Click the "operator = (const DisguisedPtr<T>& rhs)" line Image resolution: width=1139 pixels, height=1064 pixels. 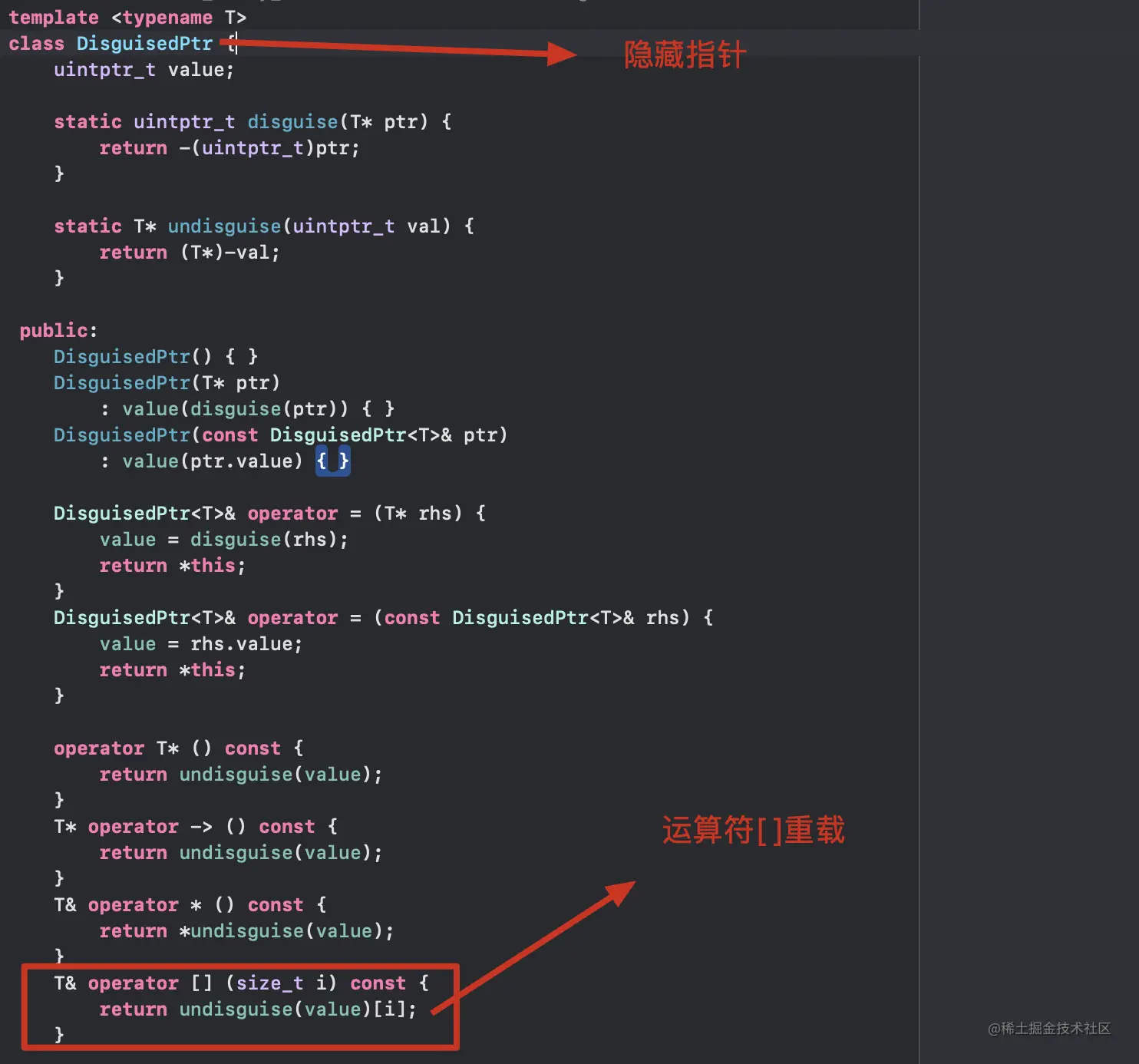click(383, 617)
